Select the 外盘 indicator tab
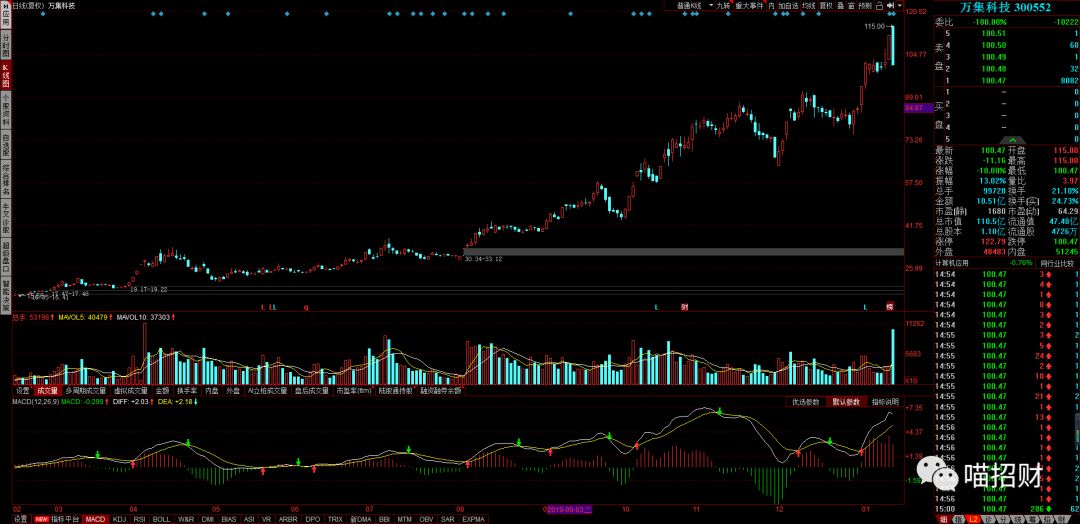This screenshot has width=1080, height=524. coord(233,390)
